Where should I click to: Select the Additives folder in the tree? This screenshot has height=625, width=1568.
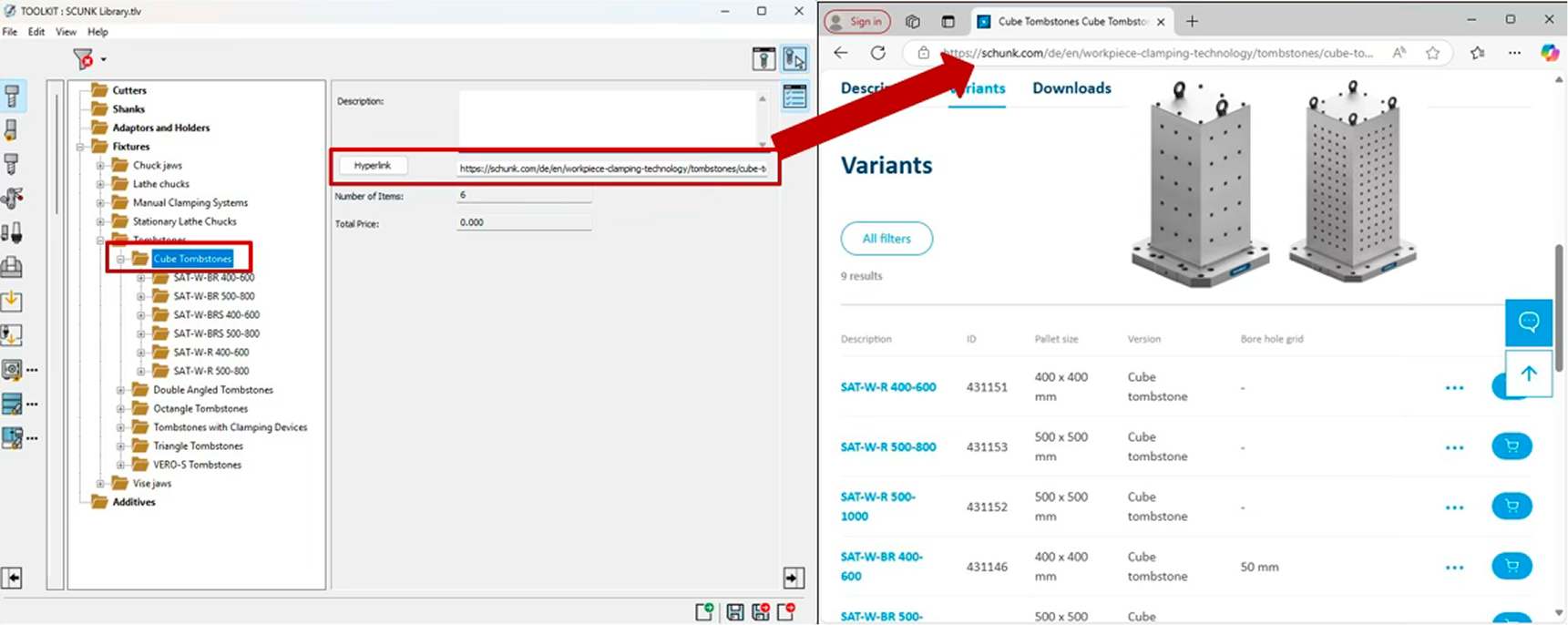134,502
